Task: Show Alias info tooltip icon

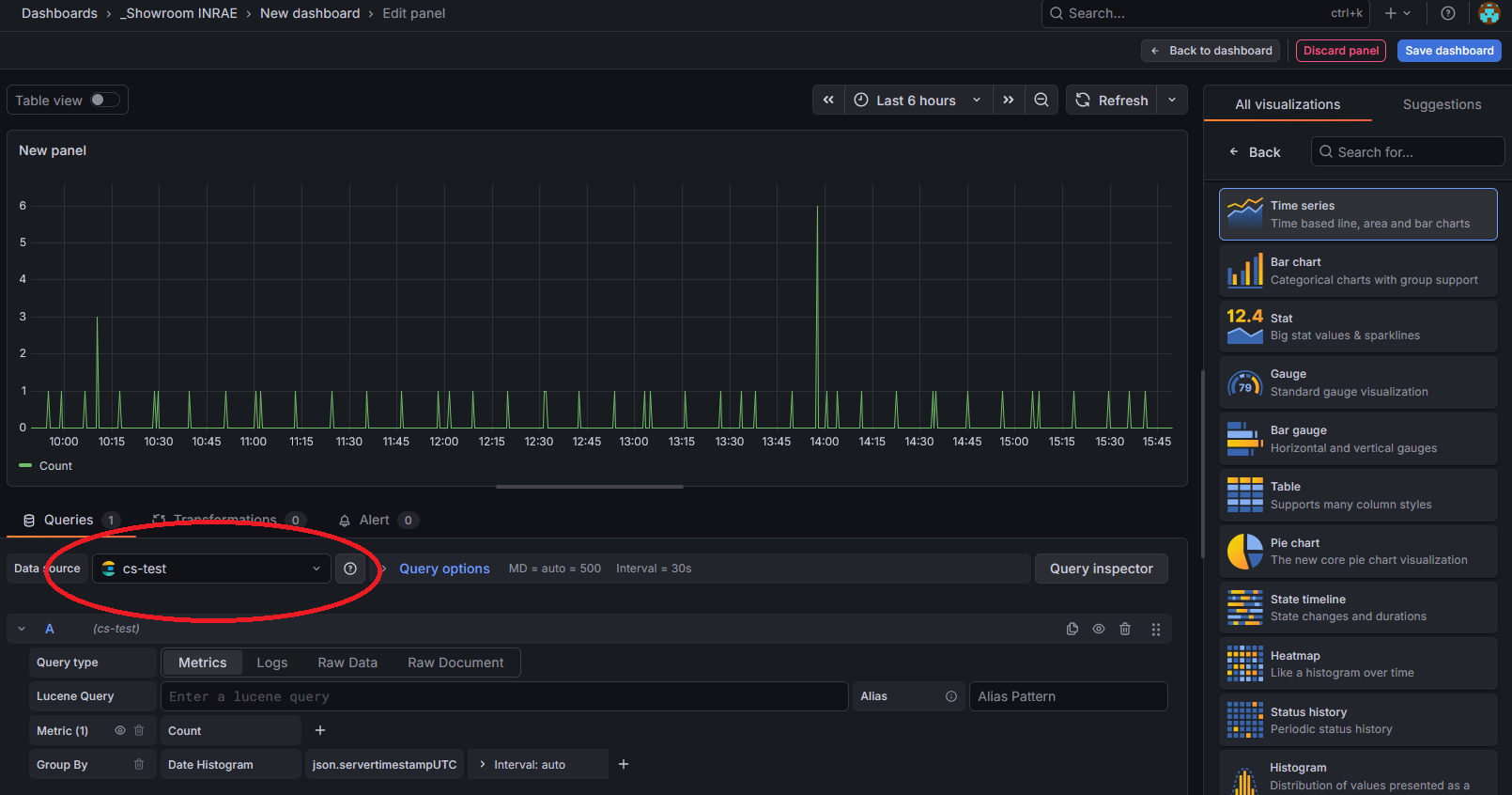Action: [x=951, y=696]
